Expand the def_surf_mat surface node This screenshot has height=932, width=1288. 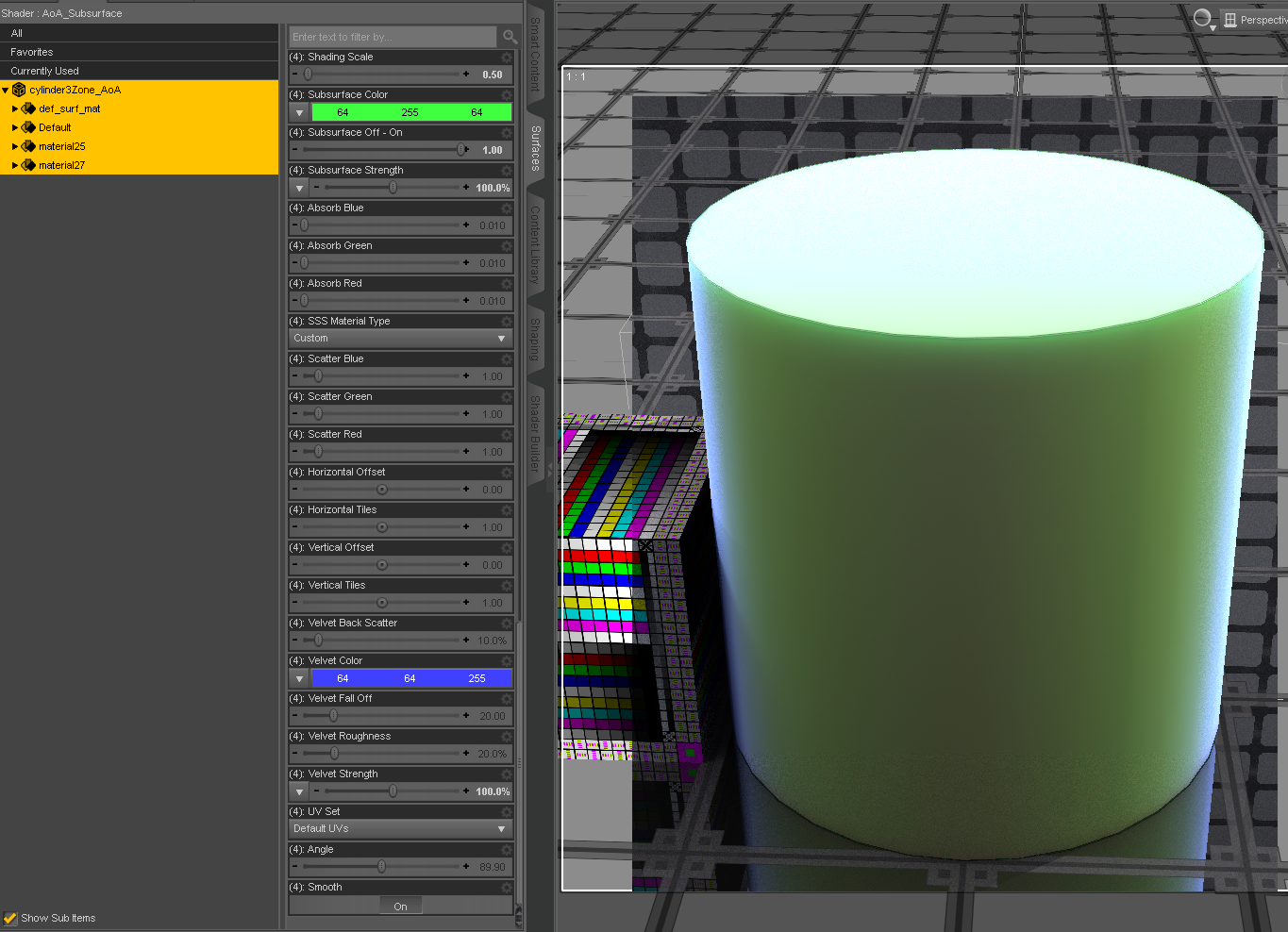click(15, 109)
